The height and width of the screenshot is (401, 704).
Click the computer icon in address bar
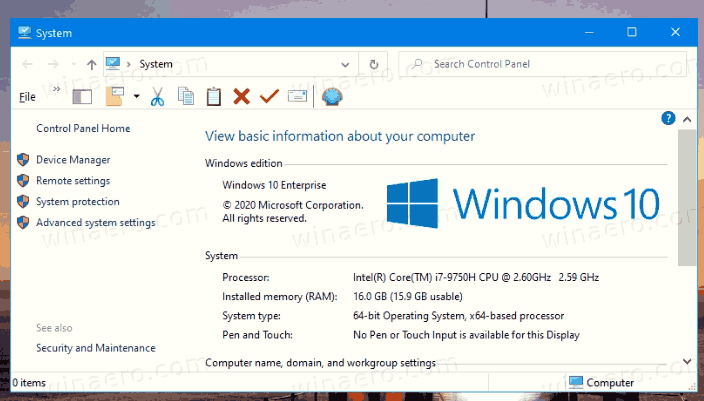(x=113, y=64)
